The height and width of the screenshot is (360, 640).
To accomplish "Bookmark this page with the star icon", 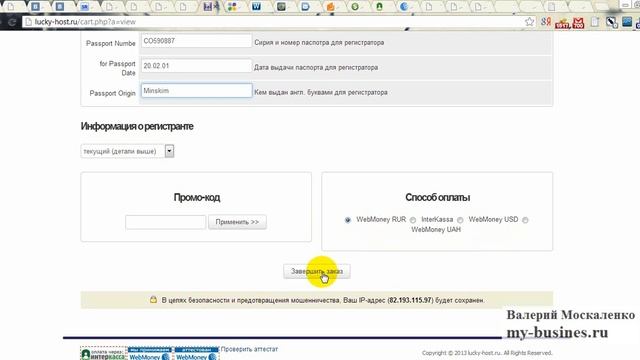I will pyautogui.click(x=529, y=22).
